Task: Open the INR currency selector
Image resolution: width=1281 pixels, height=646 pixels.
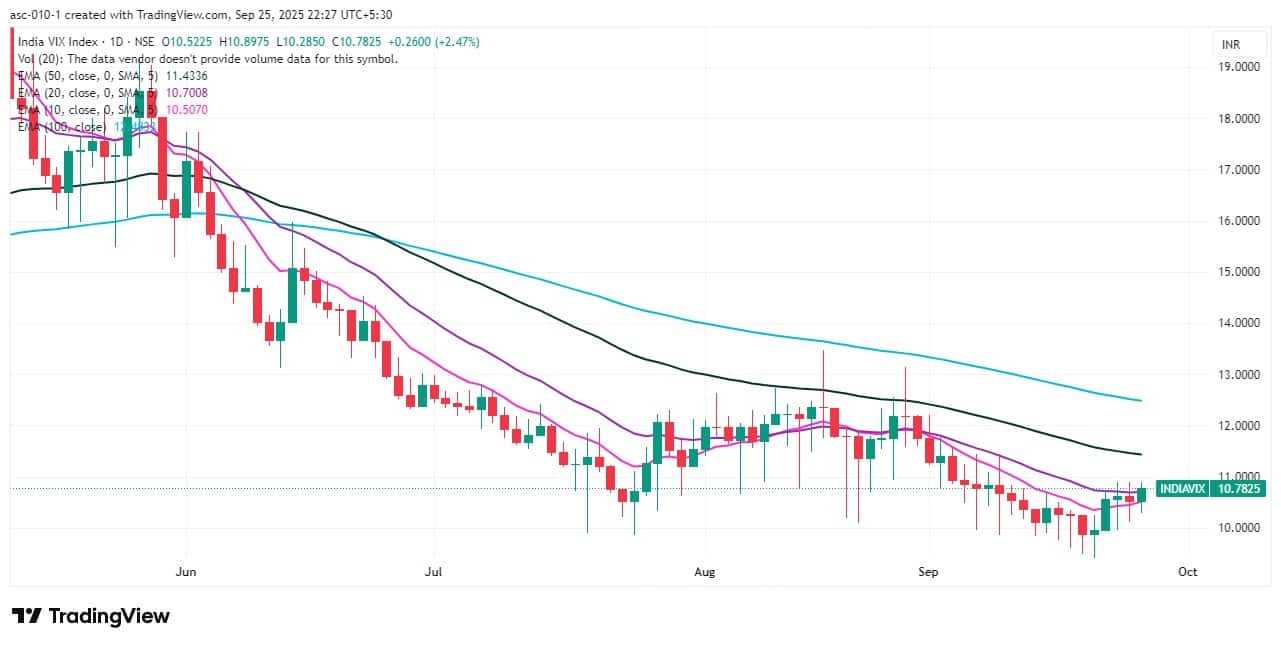Action: pos(1231,44)
